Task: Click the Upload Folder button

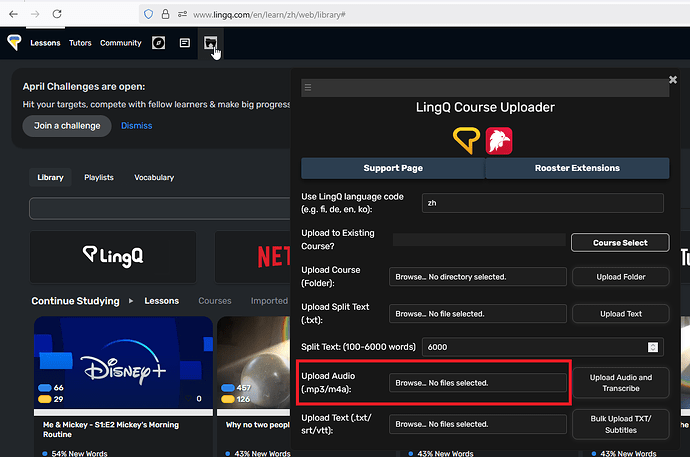Action: (620, 277)
